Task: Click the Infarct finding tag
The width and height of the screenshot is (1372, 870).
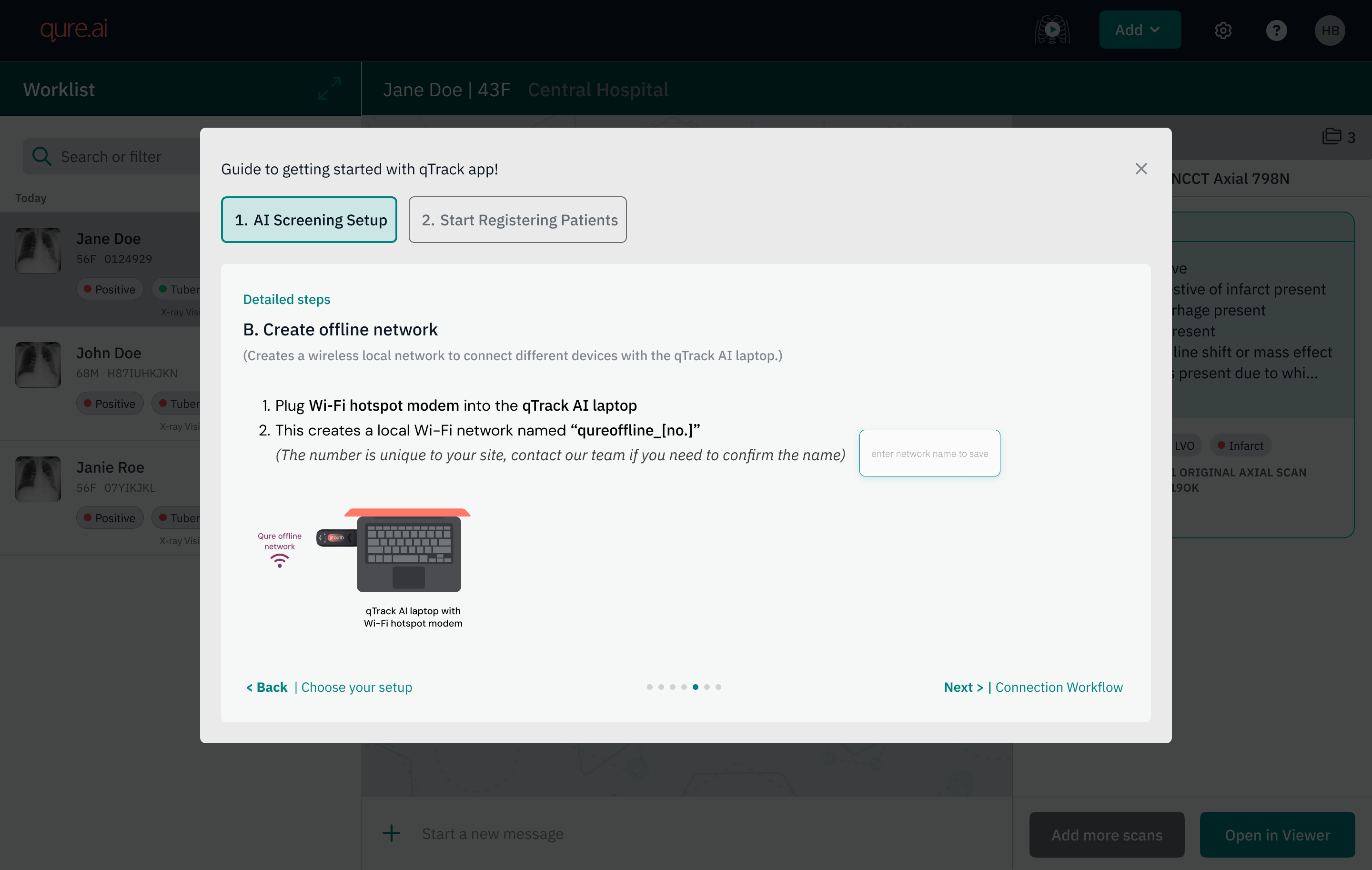Action: point(1241,445)
